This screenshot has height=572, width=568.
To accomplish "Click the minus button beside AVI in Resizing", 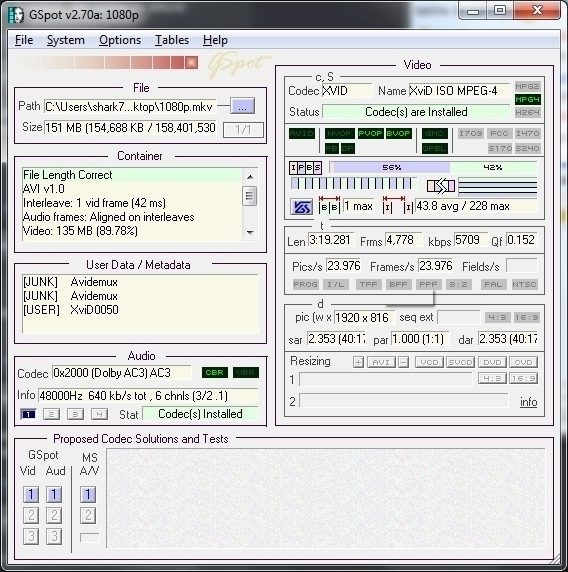I will point(403,362).
